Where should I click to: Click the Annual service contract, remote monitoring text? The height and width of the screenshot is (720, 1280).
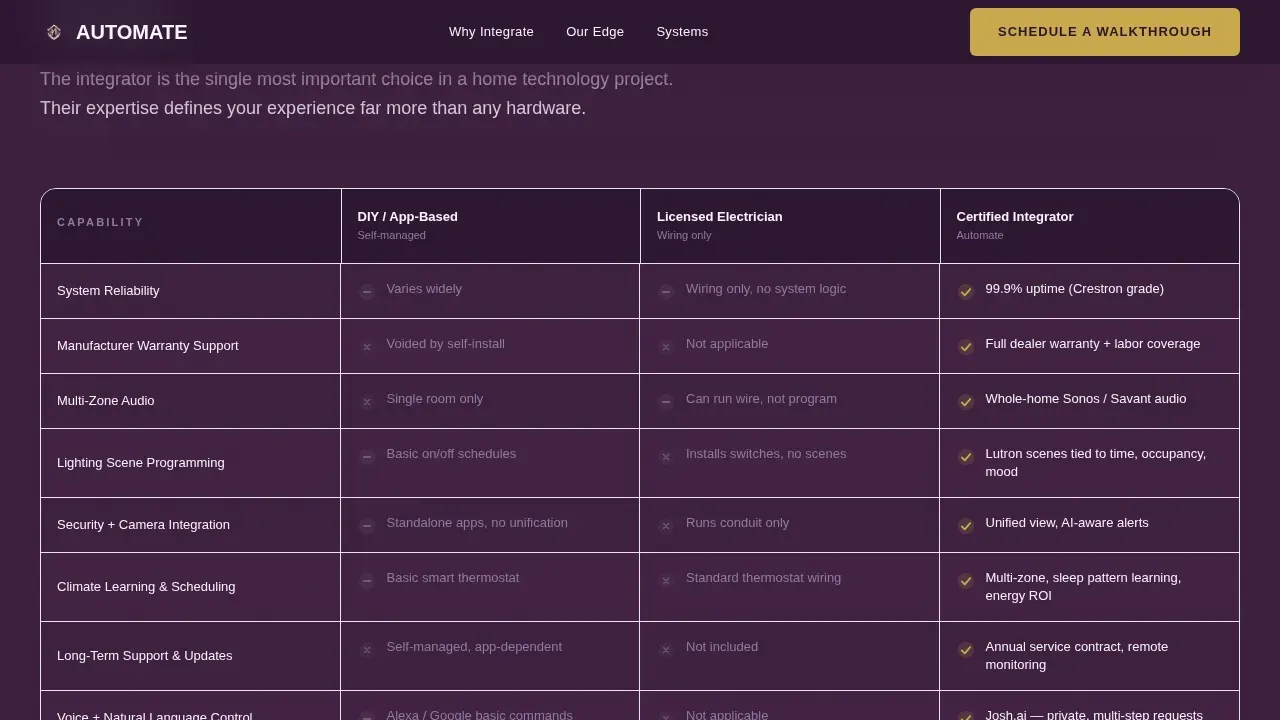tap(1077, 656)
